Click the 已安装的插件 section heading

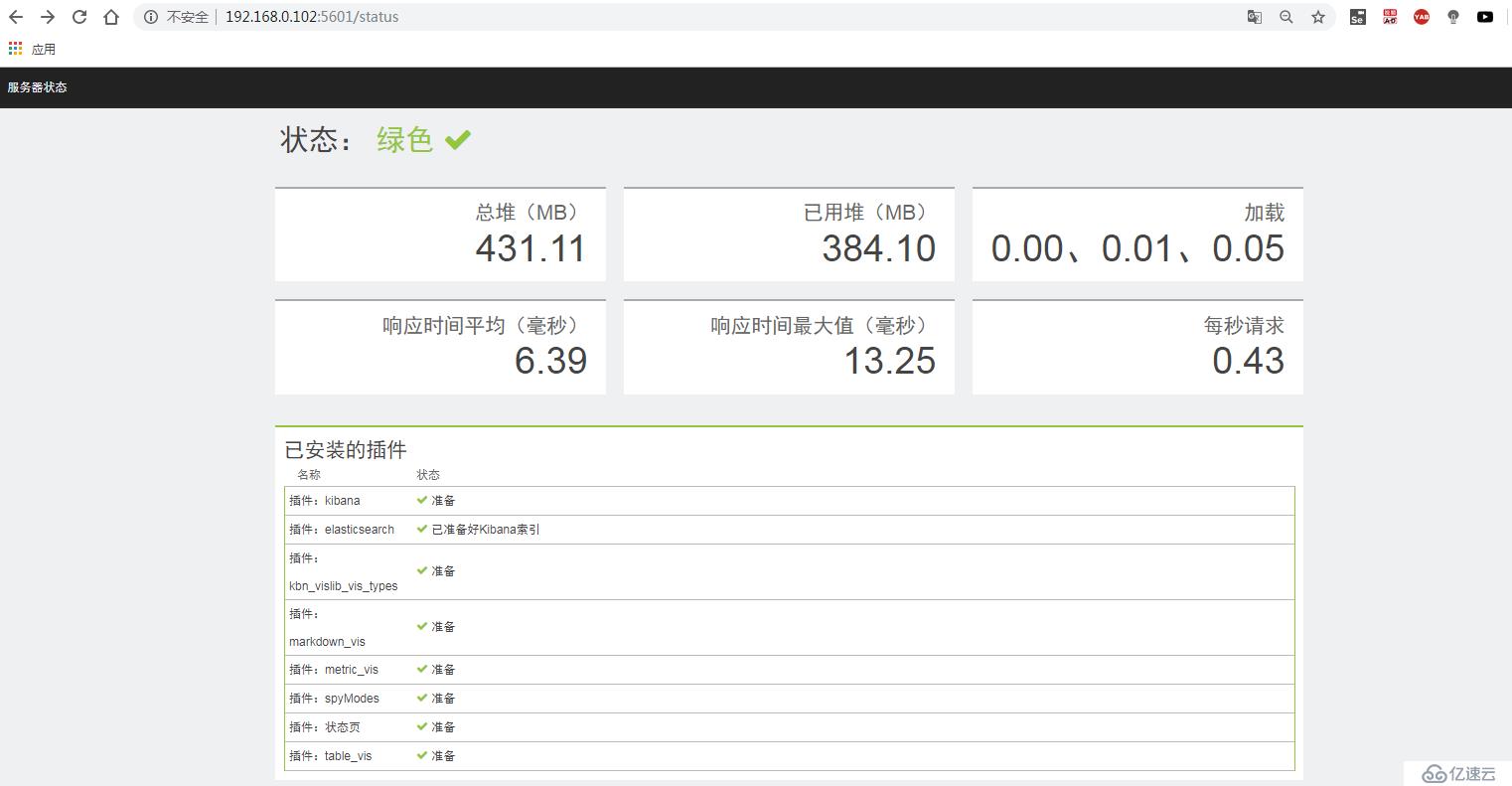(346, 450)
